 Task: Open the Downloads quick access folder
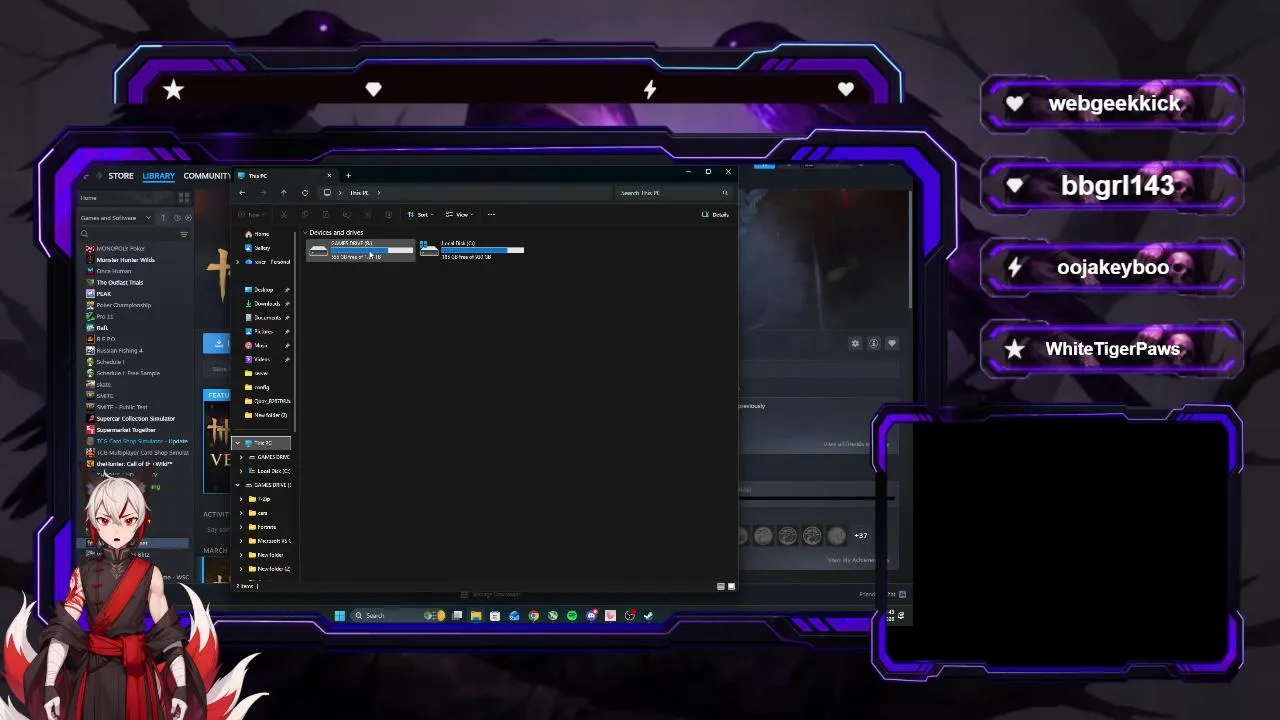[x=265, y=304]
